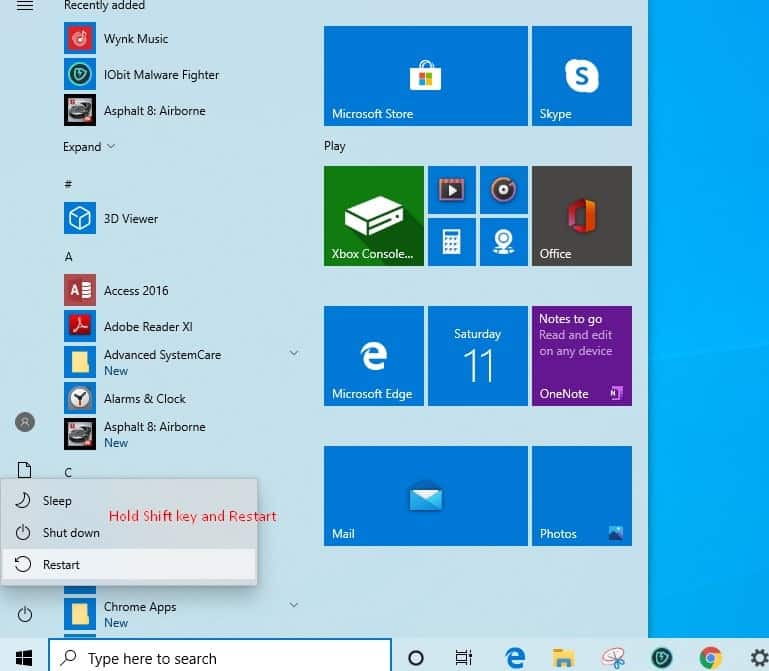The image size is (769, 671).
Task: Click the Windows Start button
Action: pyautogui.click(x=25, y=657)
